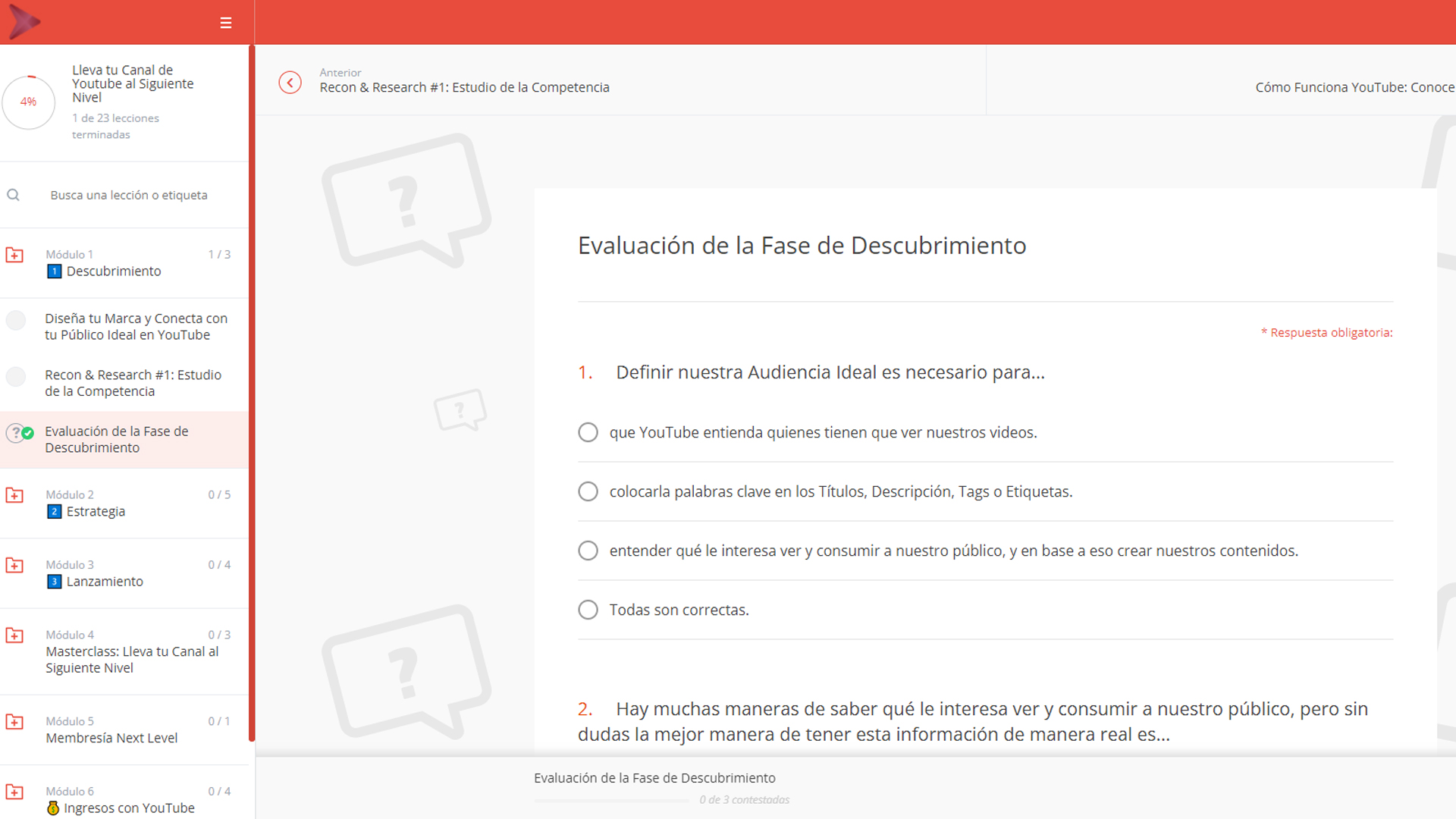Click the sidebar red scrollbar
The height and width of the screenshot is (819, 1456).
(x=252, y=393)
